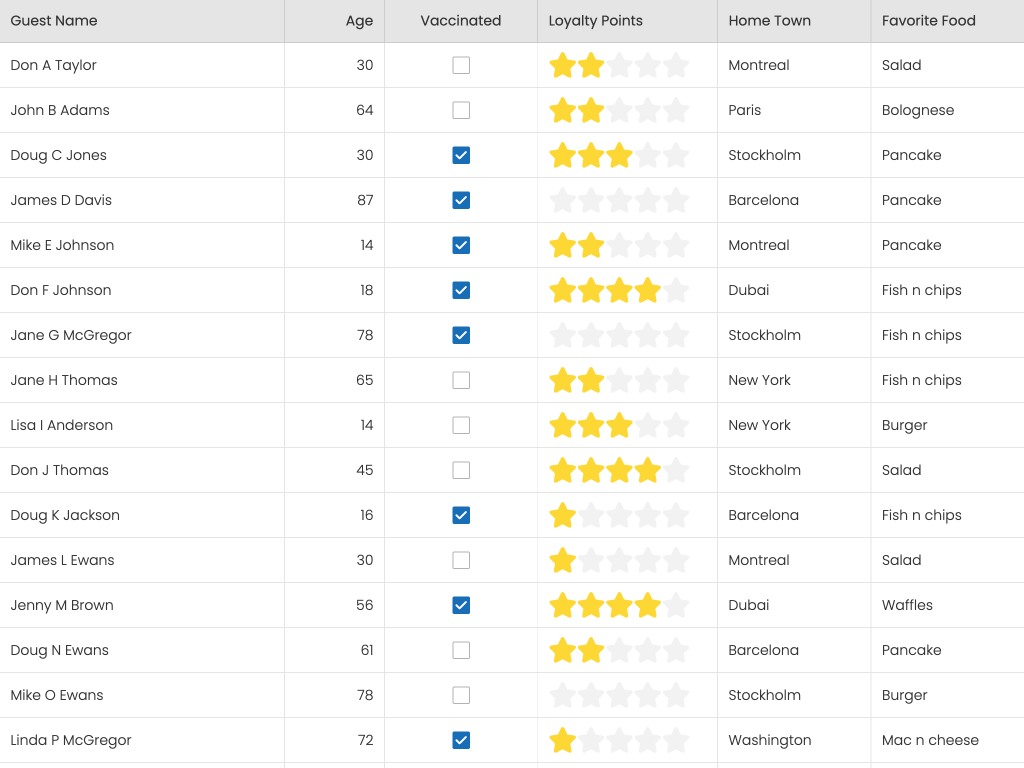This screenshot has height=768, width=1024.
Task: Click the first star in James D Davis's row
Action: [x=563, y=201]
